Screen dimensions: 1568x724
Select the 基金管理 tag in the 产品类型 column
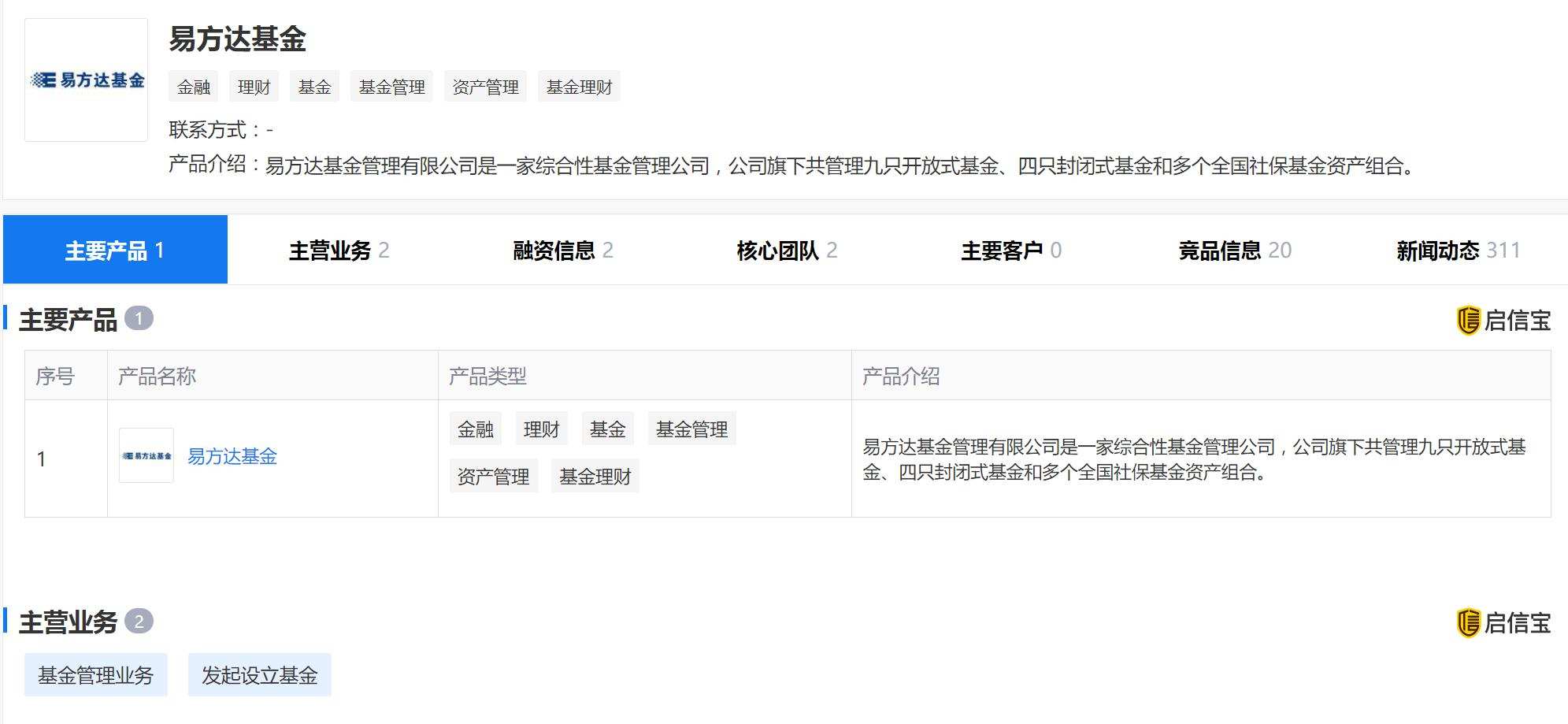(691, 429)
